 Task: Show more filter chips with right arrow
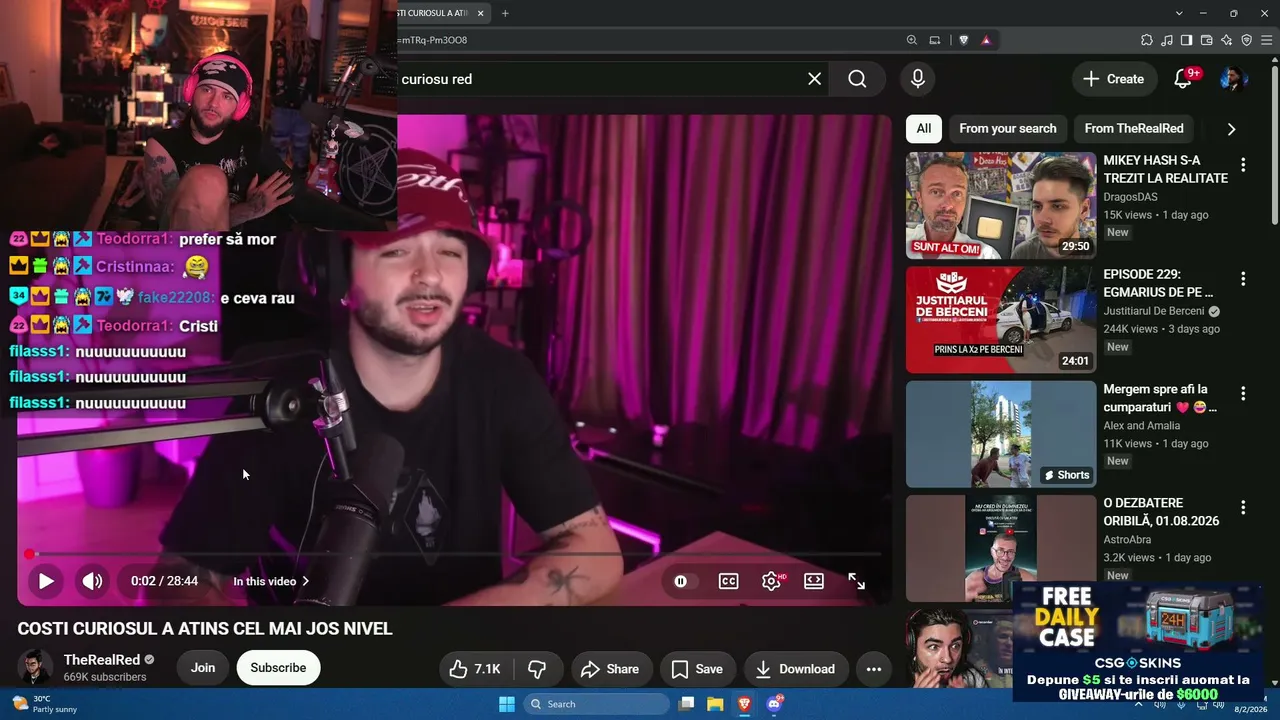point(1231,129)
